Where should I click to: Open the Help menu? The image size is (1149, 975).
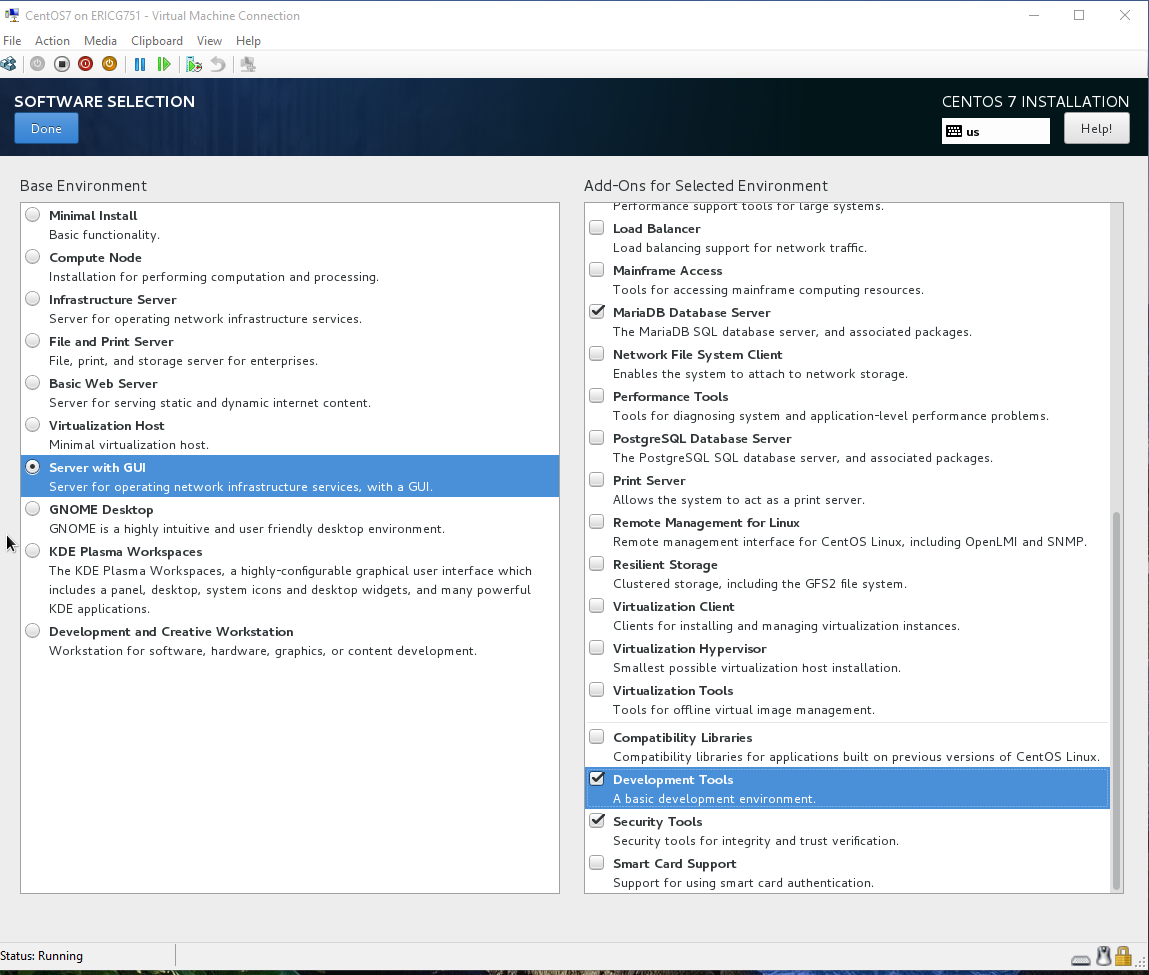pyautogui.click(x=248, y=41)
